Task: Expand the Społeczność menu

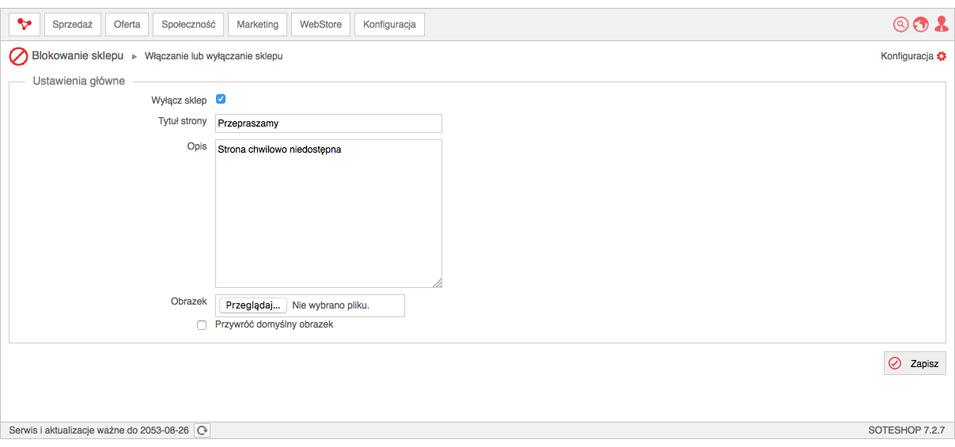Action: tap(188, 24)
